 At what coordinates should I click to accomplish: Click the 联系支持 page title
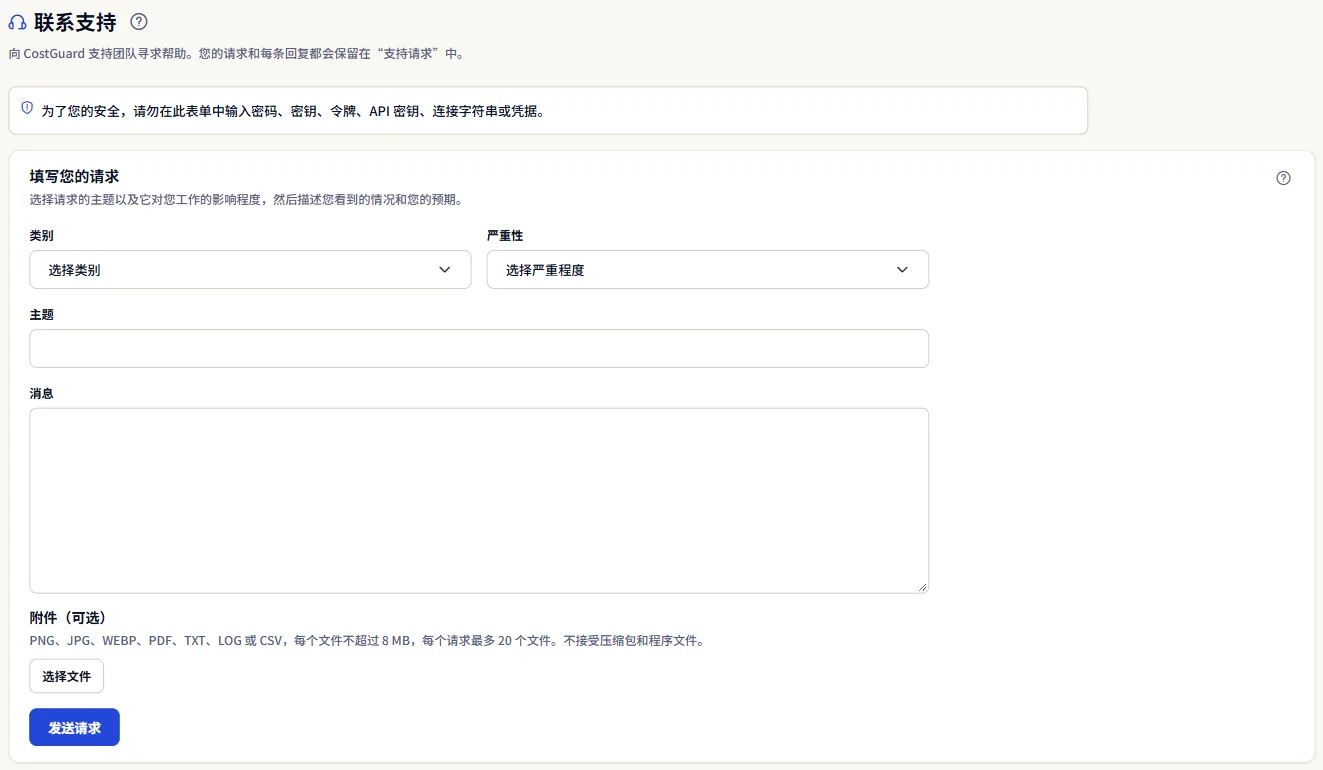point(75,22)
